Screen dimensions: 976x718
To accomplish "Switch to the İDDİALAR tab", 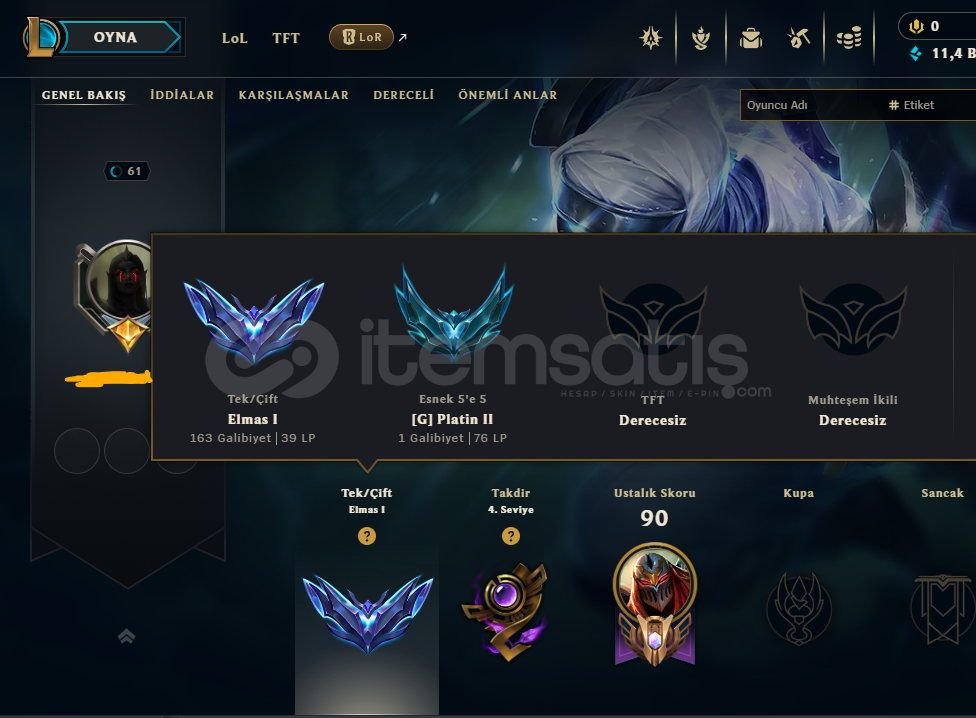I will [182, 95].
